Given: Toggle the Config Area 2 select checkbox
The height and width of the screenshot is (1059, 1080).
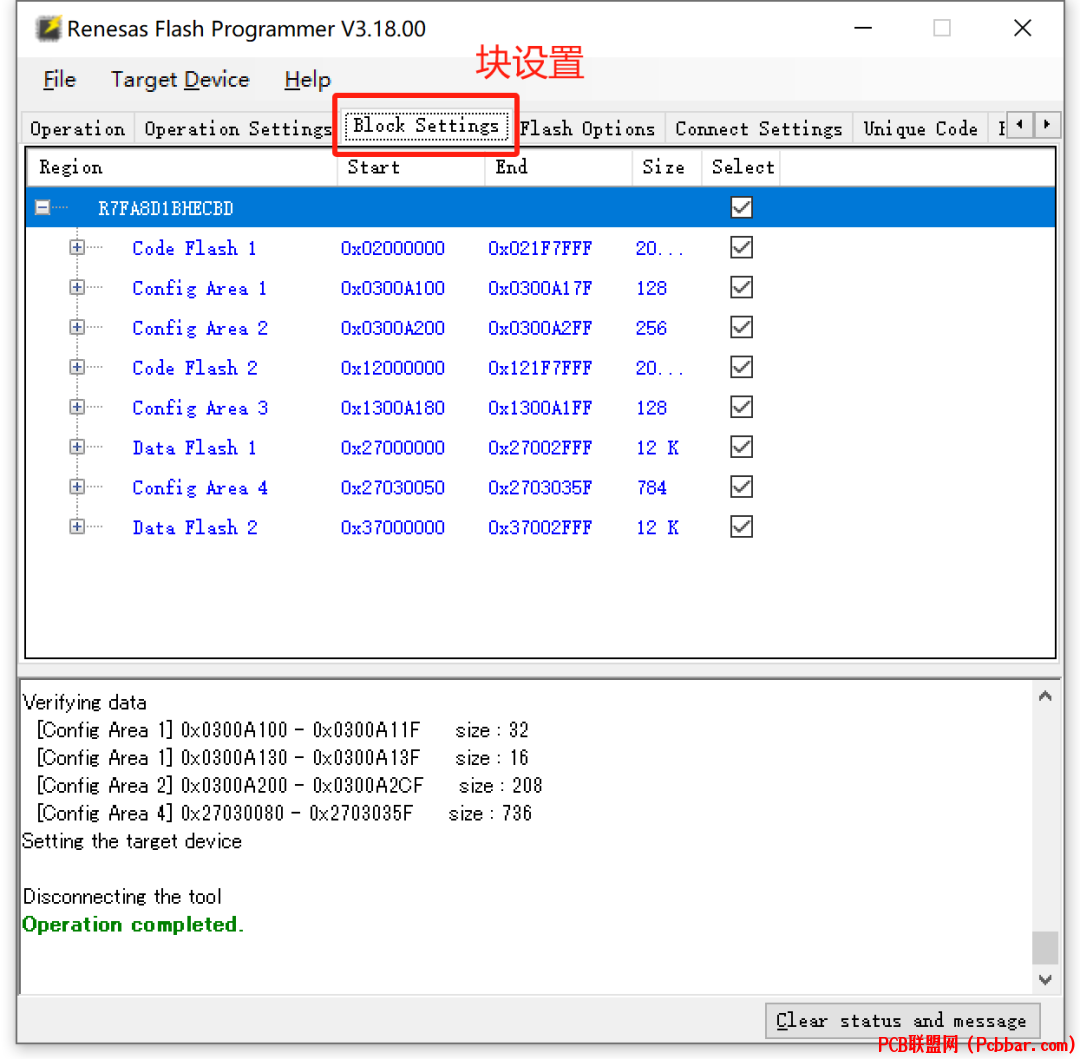Looking at the screenshot, I should click(741, 327).
